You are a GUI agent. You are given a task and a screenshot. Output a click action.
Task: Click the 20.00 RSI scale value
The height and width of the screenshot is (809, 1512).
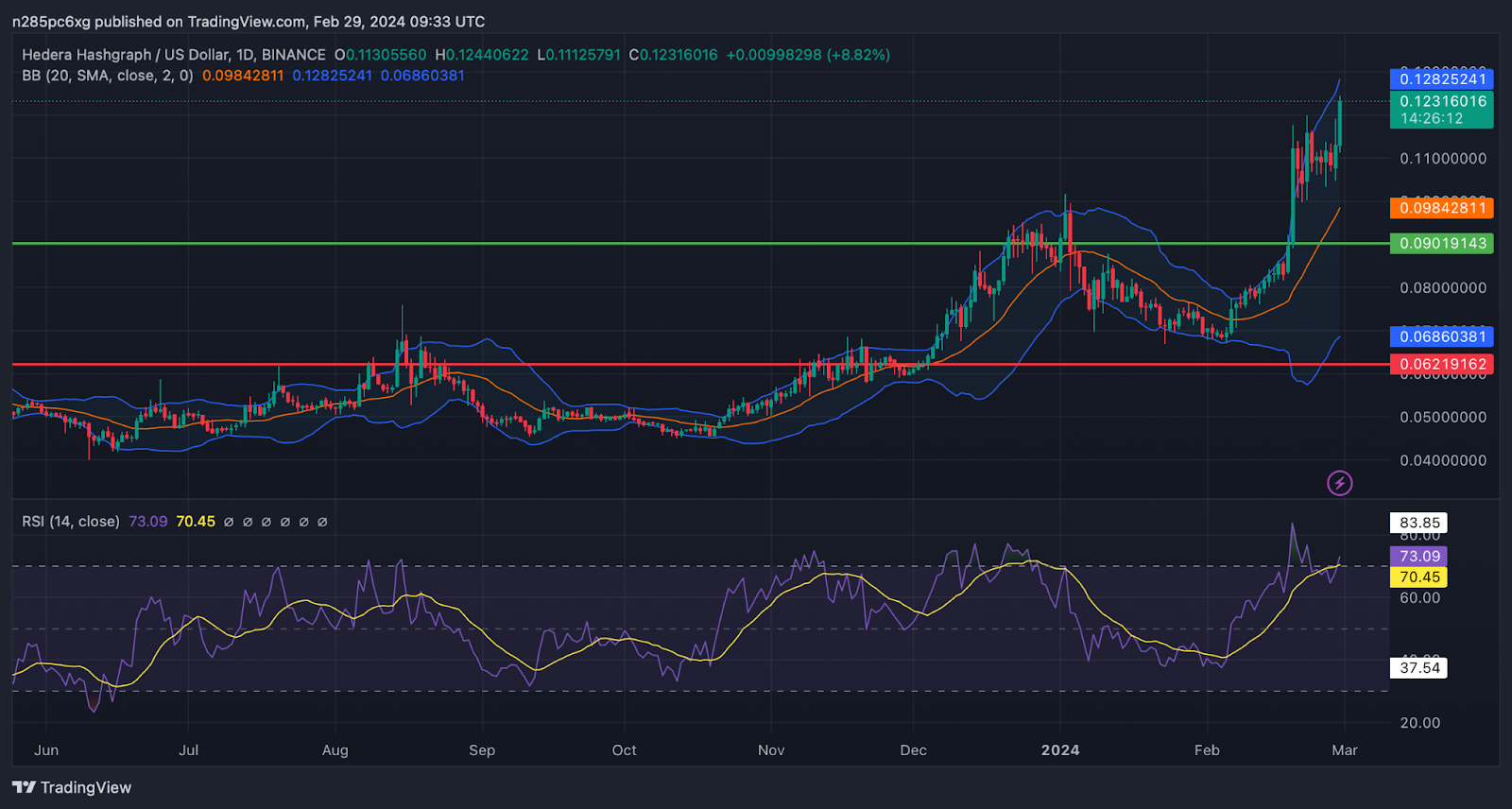(x=1420, y=723)
